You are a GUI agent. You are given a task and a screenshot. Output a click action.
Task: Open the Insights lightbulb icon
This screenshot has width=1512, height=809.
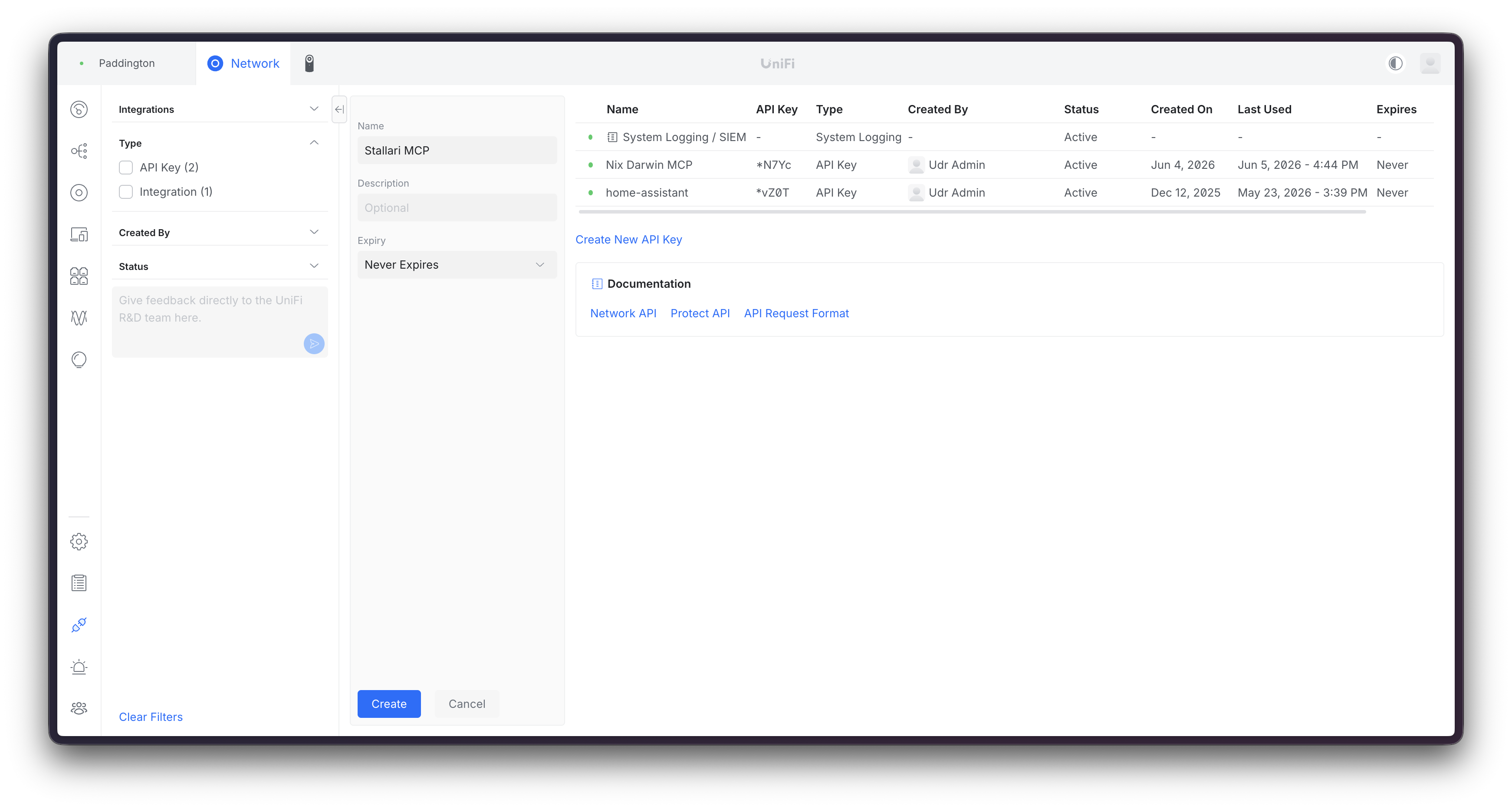pos(79,359)
